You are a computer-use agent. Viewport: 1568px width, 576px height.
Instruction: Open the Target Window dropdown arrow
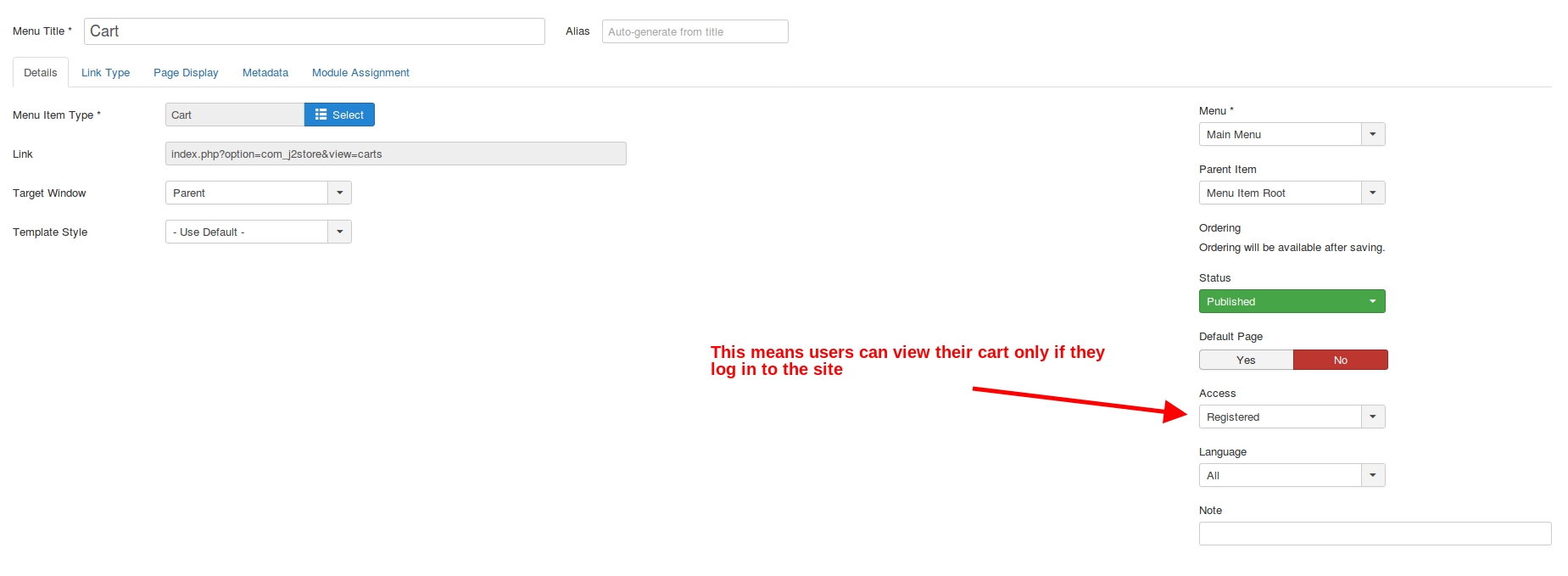coord(339,193)
